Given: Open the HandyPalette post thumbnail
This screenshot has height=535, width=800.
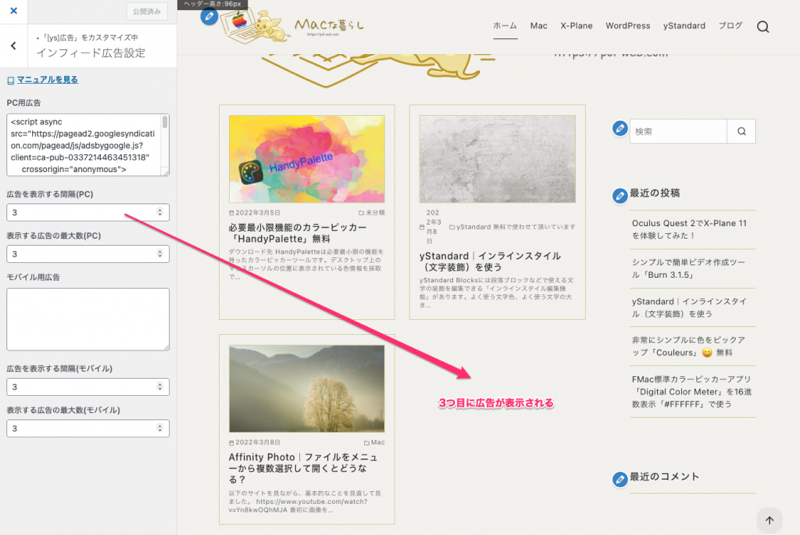Looking at the screenshot, I should [x=307, y=159].
